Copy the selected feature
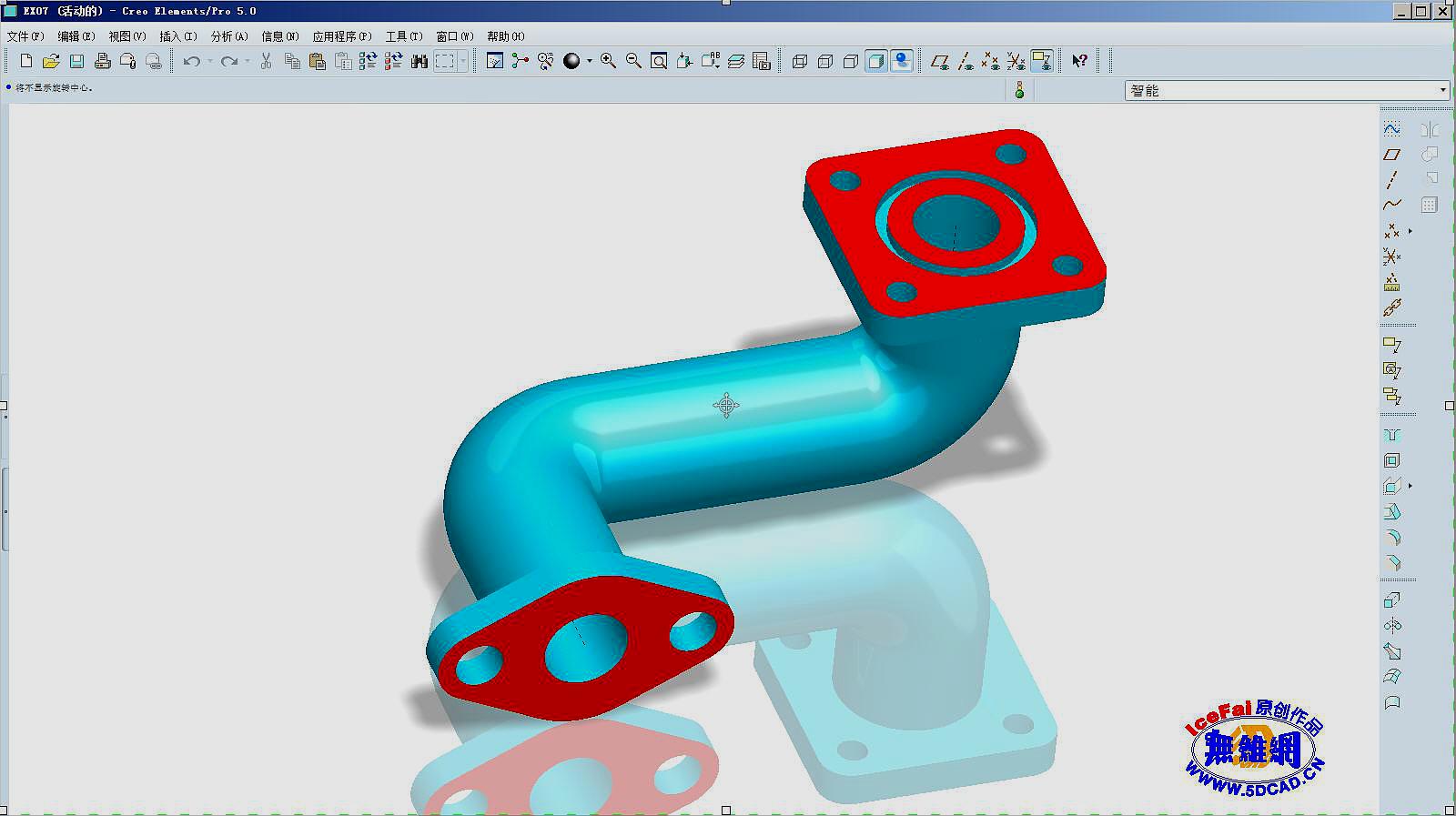The width and height of the screenshot is (1456, 816). pyautogui.click(x=291, y=61)
